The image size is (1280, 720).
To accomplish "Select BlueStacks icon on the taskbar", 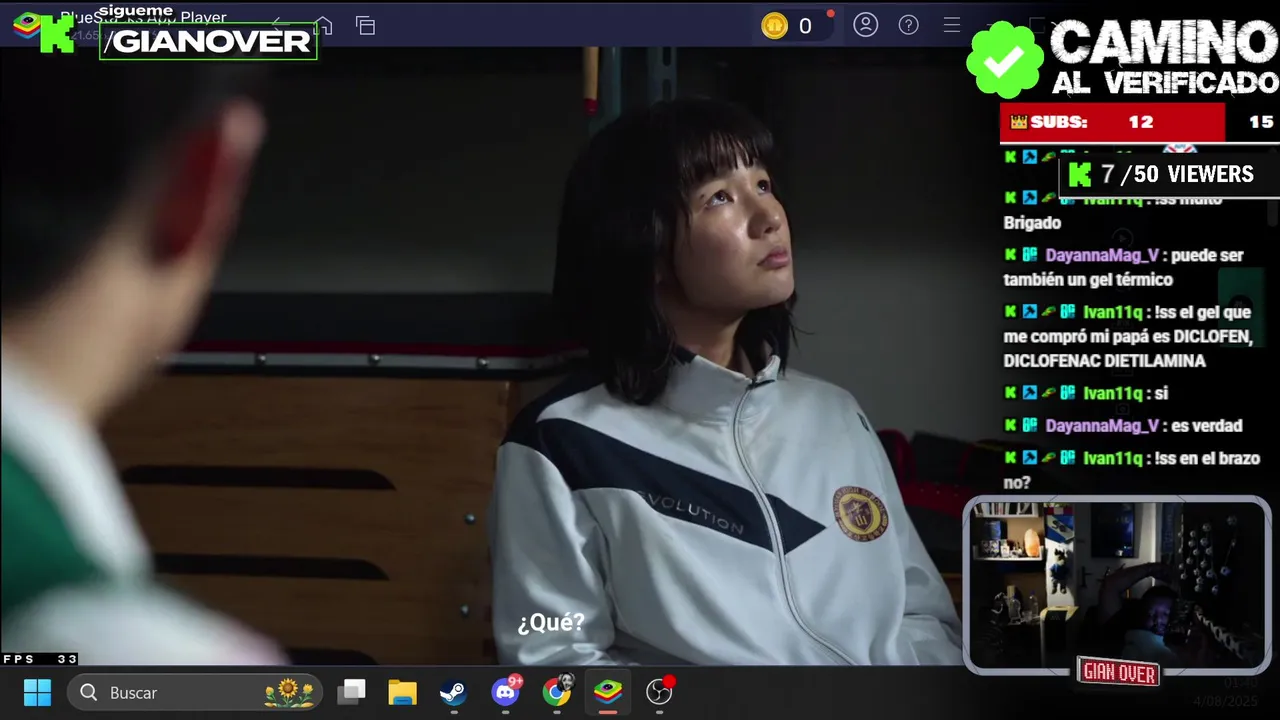I will (608, 692).
